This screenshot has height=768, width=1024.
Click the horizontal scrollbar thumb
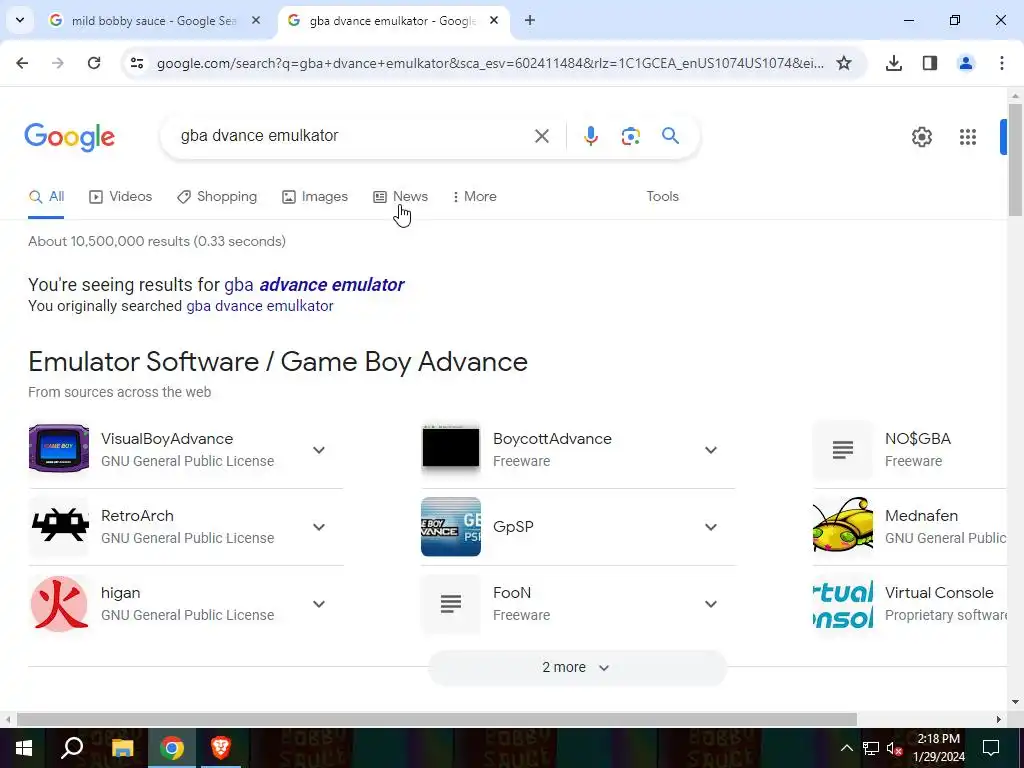[436, 719]
